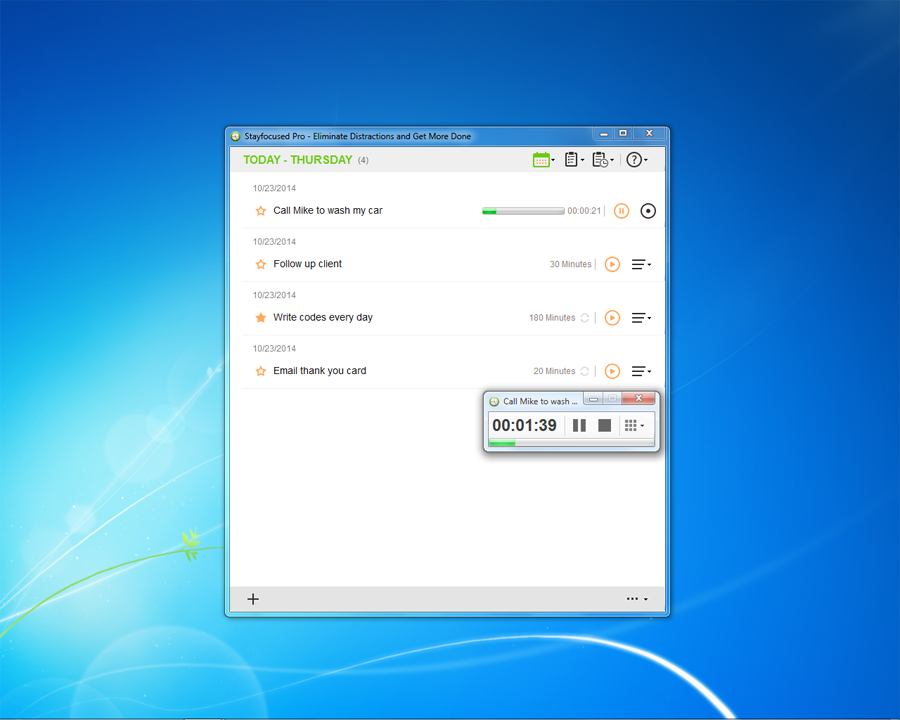Add a new task with plus button
Screen dimensions: 900x720
pos(253,599)
